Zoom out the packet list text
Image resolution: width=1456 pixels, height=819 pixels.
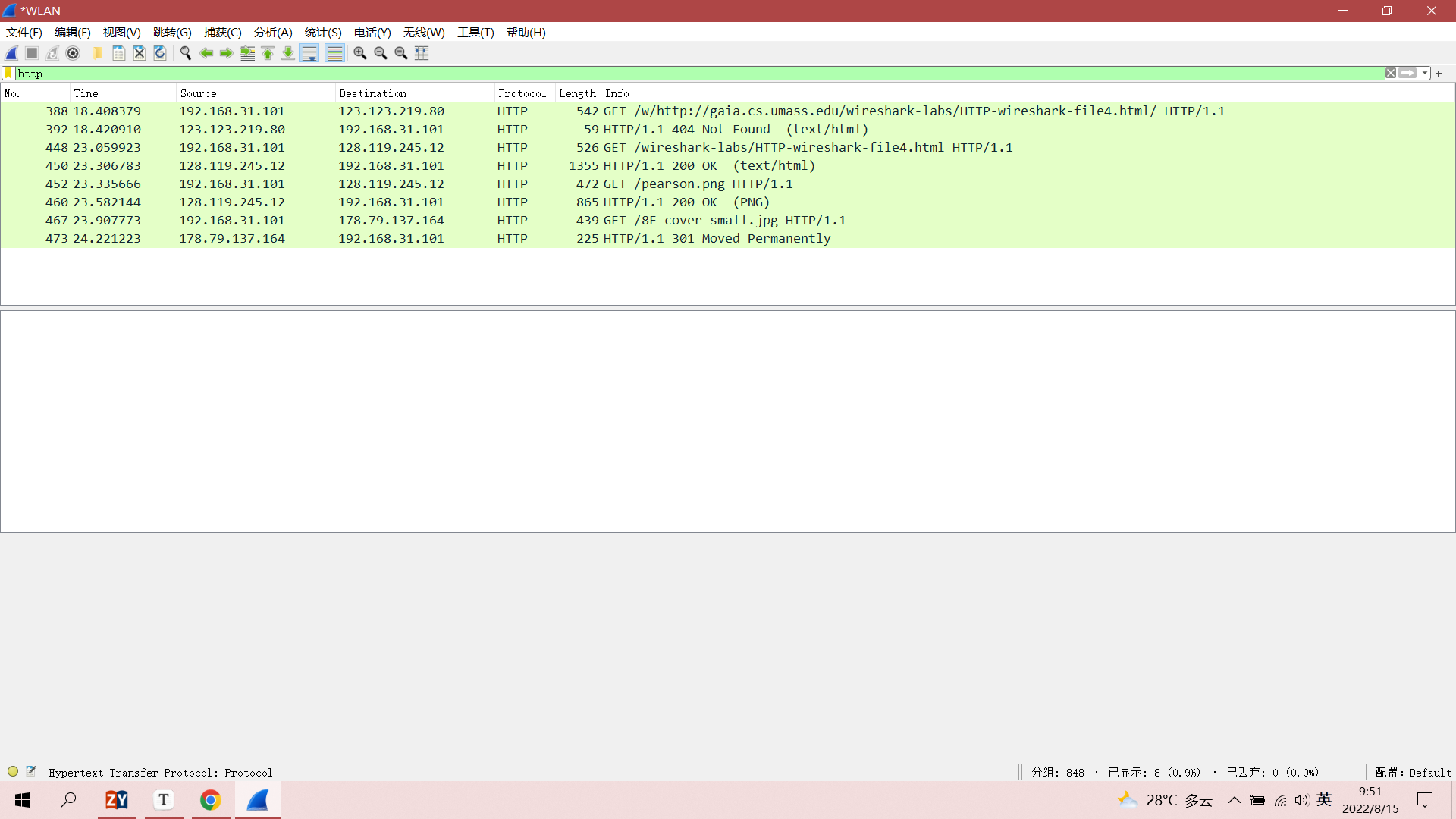(381, 53)
